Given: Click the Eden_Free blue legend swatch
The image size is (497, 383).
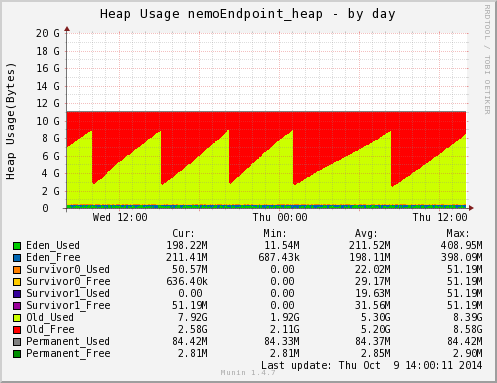Looking at the screenshot, I should (17, 258).
